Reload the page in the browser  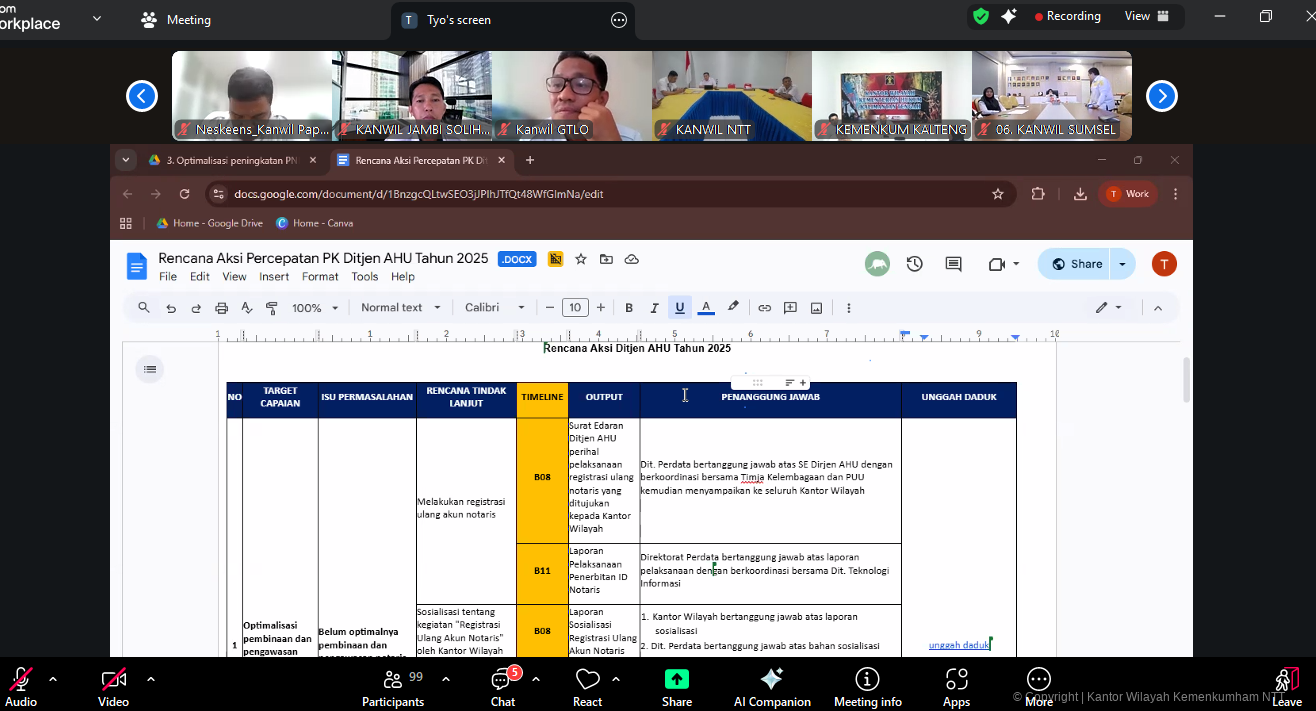(x=184, y=194)
